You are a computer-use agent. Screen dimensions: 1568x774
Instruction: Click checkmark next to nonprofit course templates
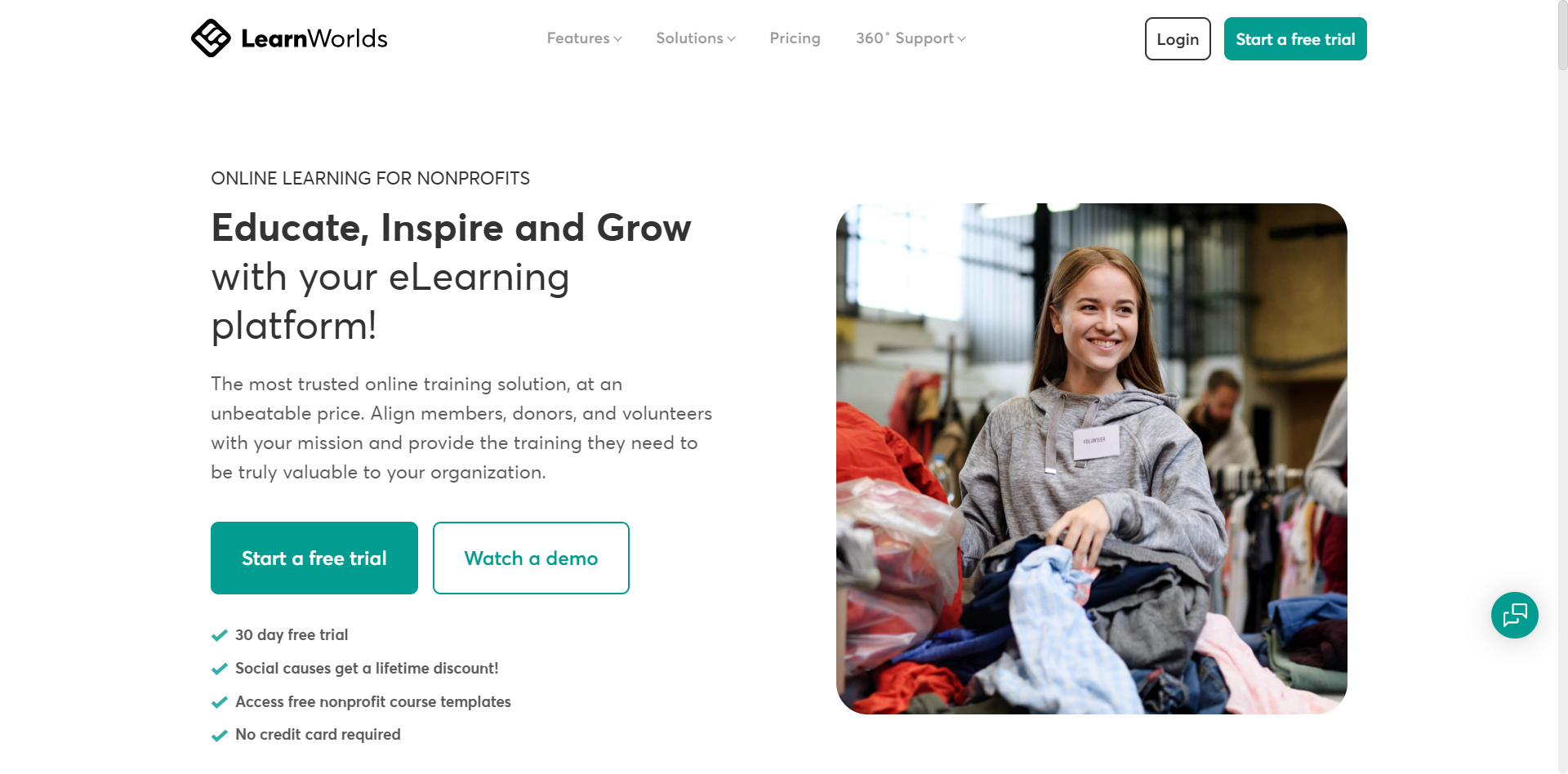pyautogui.click(x=219, y=702)
